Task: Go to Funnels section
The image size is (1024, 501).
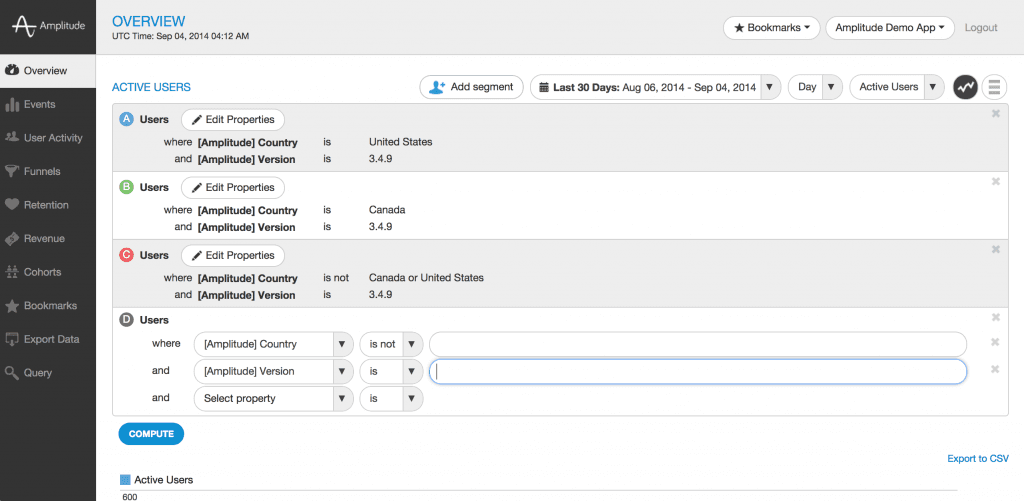Action: pos(41,171)
